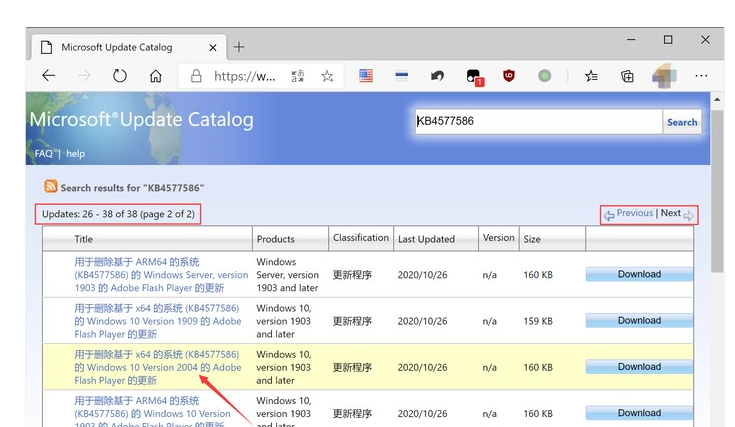Open the uBlock Origin shield icon
Screen dimensions: 735x427
(x=509, y=75)
